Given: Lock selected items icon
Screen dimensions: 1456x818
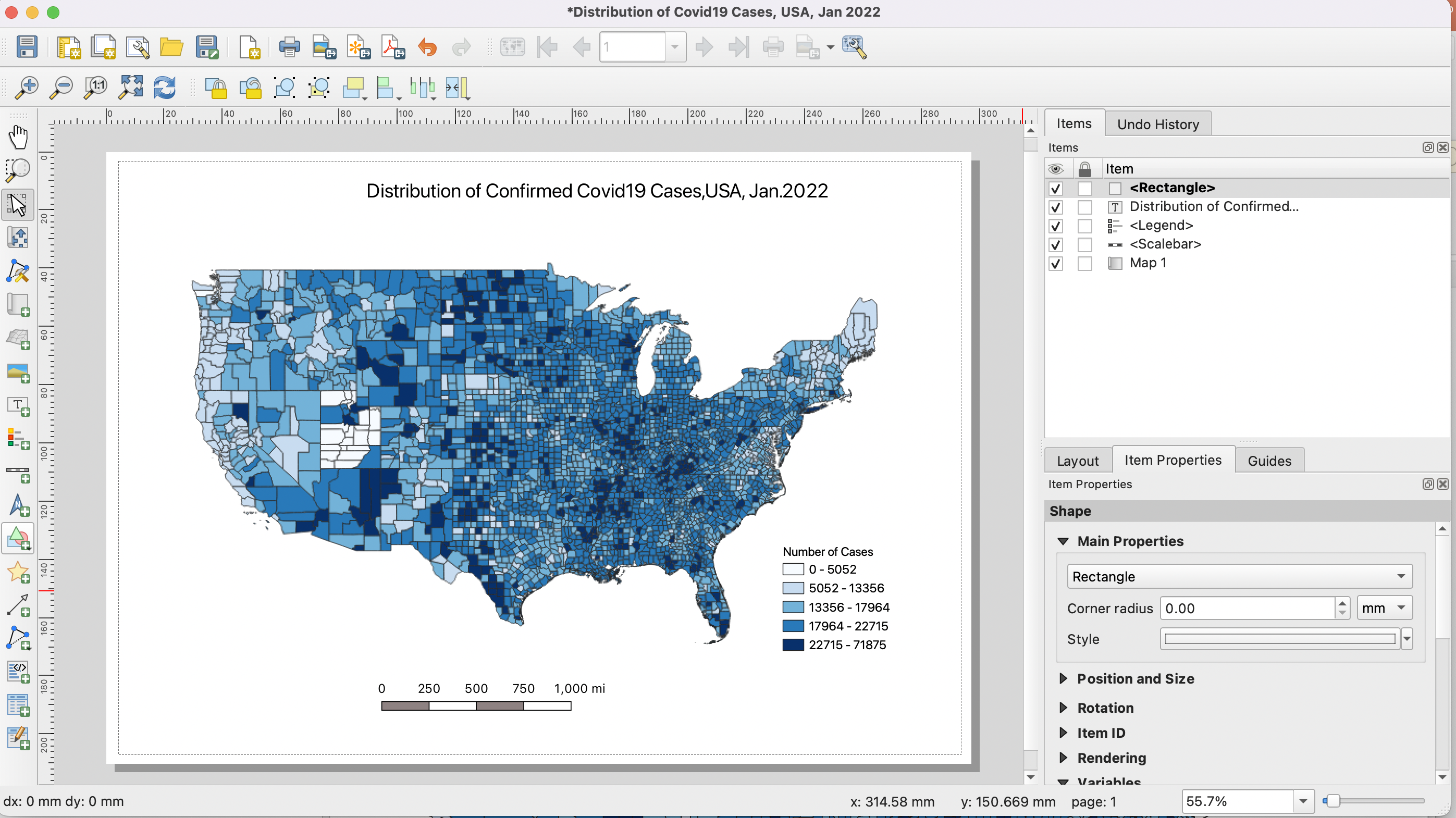Looking at the screenshot, I should 216,88.
